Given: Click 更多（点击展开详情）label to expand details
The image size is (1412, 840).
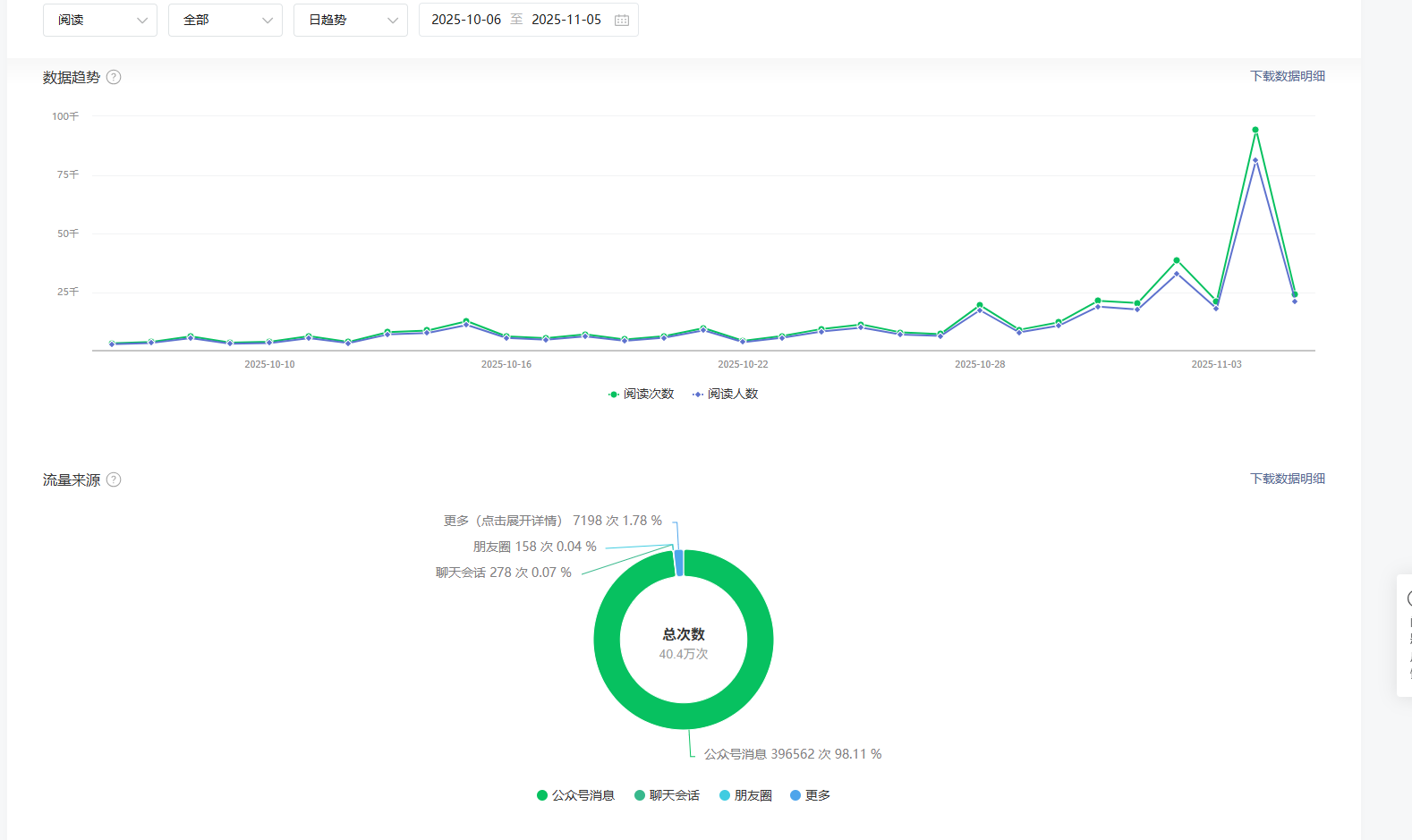Looking at the screenshot, I should [503, 521].
